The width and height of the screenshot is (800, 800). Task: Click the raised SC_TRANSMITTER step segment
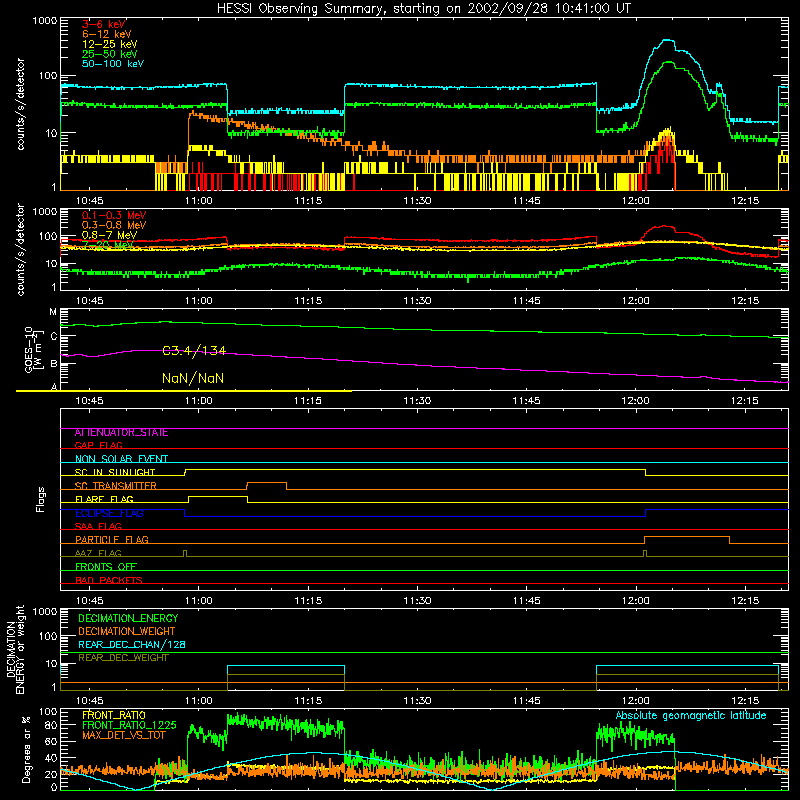[x=266, y=483]
